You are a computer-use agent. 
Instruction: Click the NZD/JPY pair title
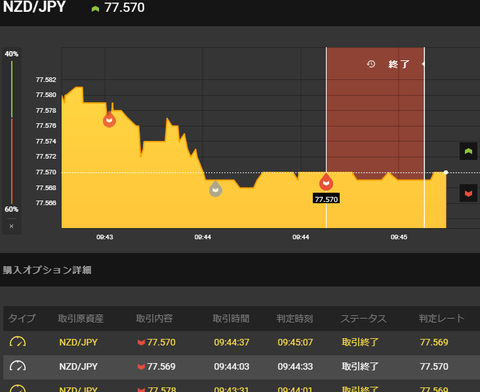[34, 7]
